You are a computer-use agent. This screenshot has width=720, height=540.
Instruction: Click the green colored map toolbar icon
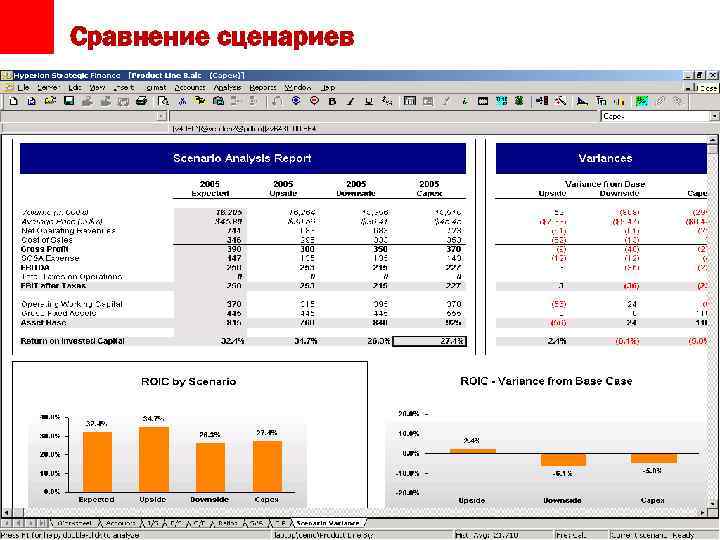tap(641, 101)
